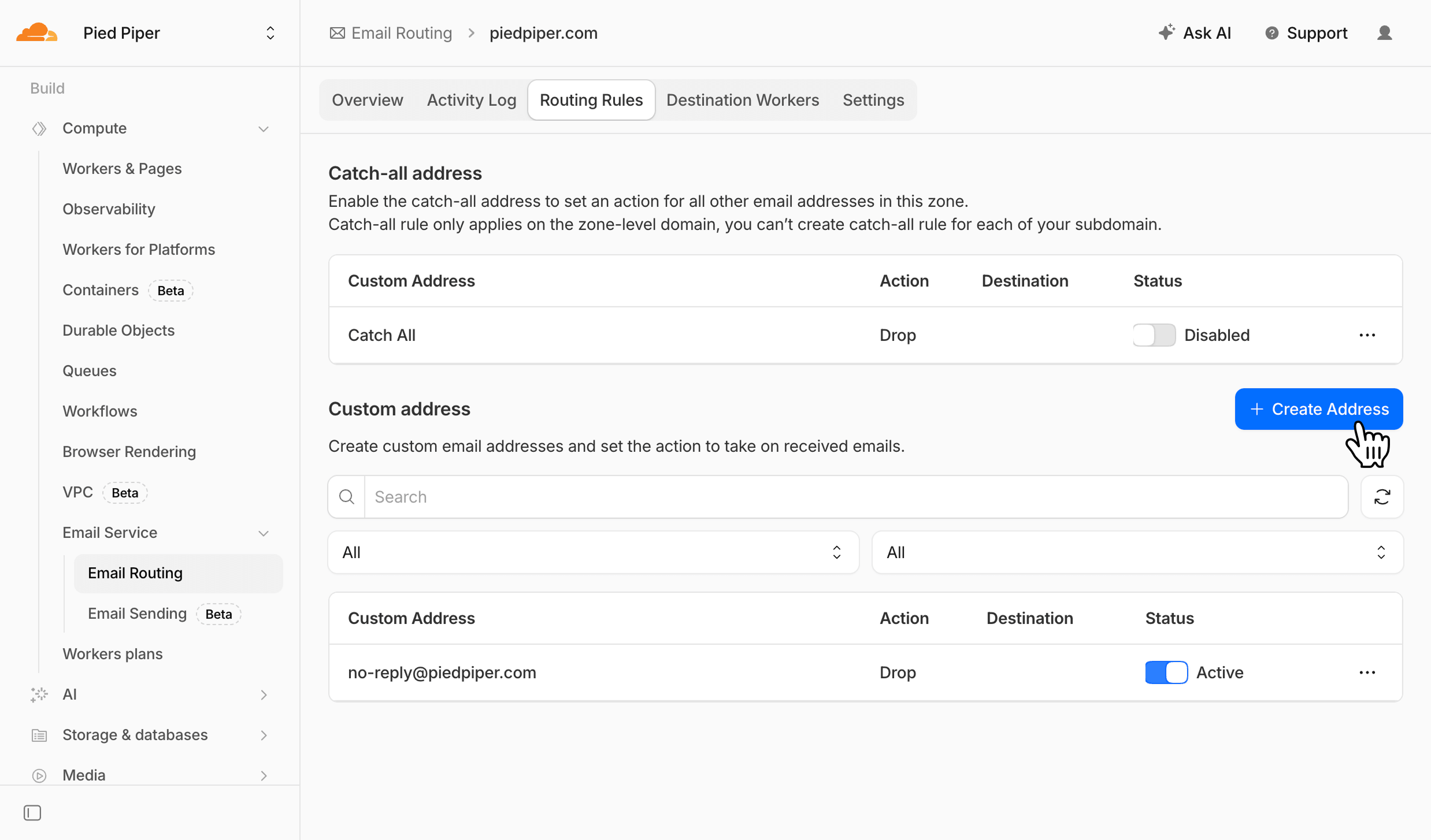Open the Destination Workers tab
Image resolution: width=1431 pixels, height=840 pixels.
point(742,100)
